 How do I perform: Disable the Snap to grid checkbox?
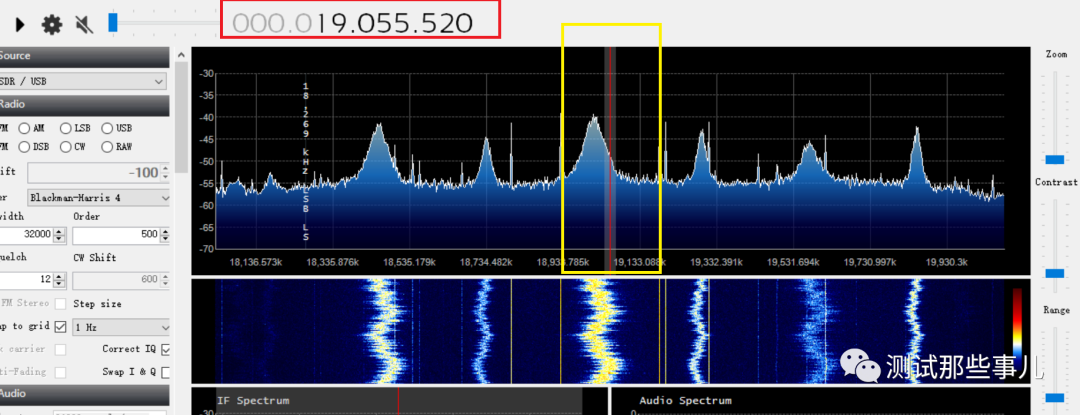coord(61,326)
